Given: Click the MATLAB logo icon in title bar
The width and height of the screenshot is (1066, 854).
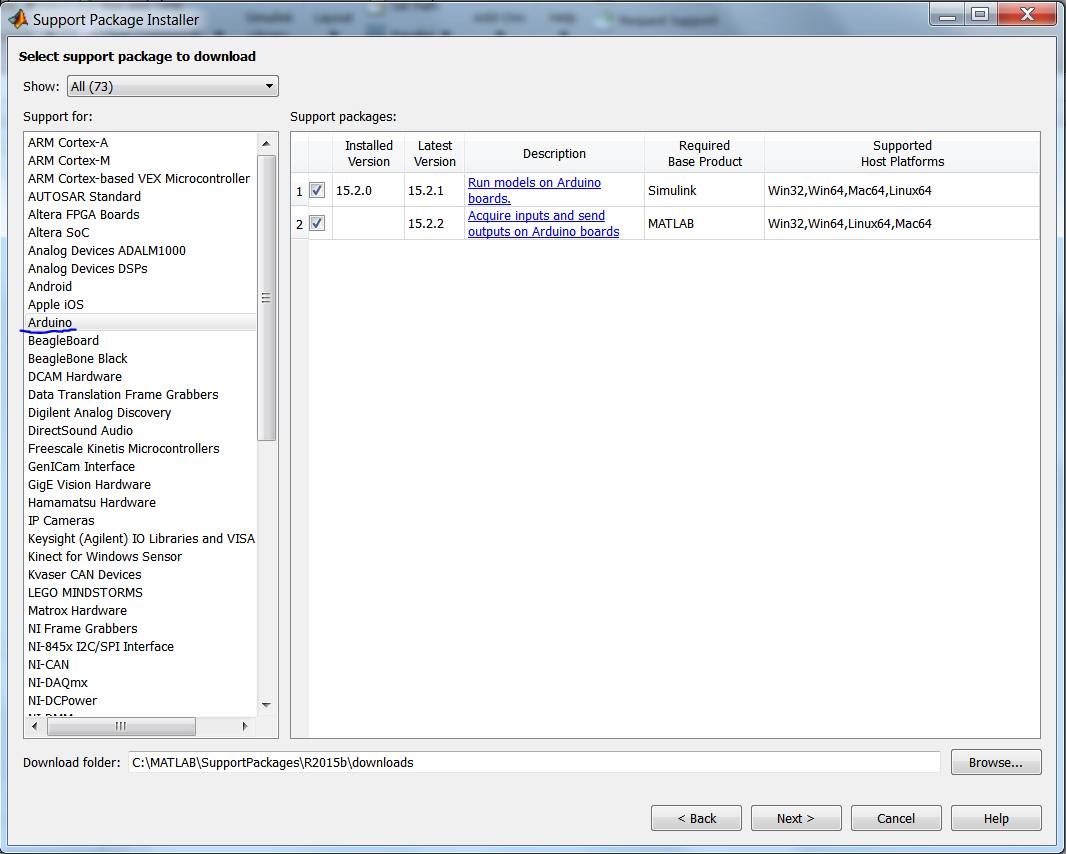Looking at the screenshot, I should coord(18,19).
